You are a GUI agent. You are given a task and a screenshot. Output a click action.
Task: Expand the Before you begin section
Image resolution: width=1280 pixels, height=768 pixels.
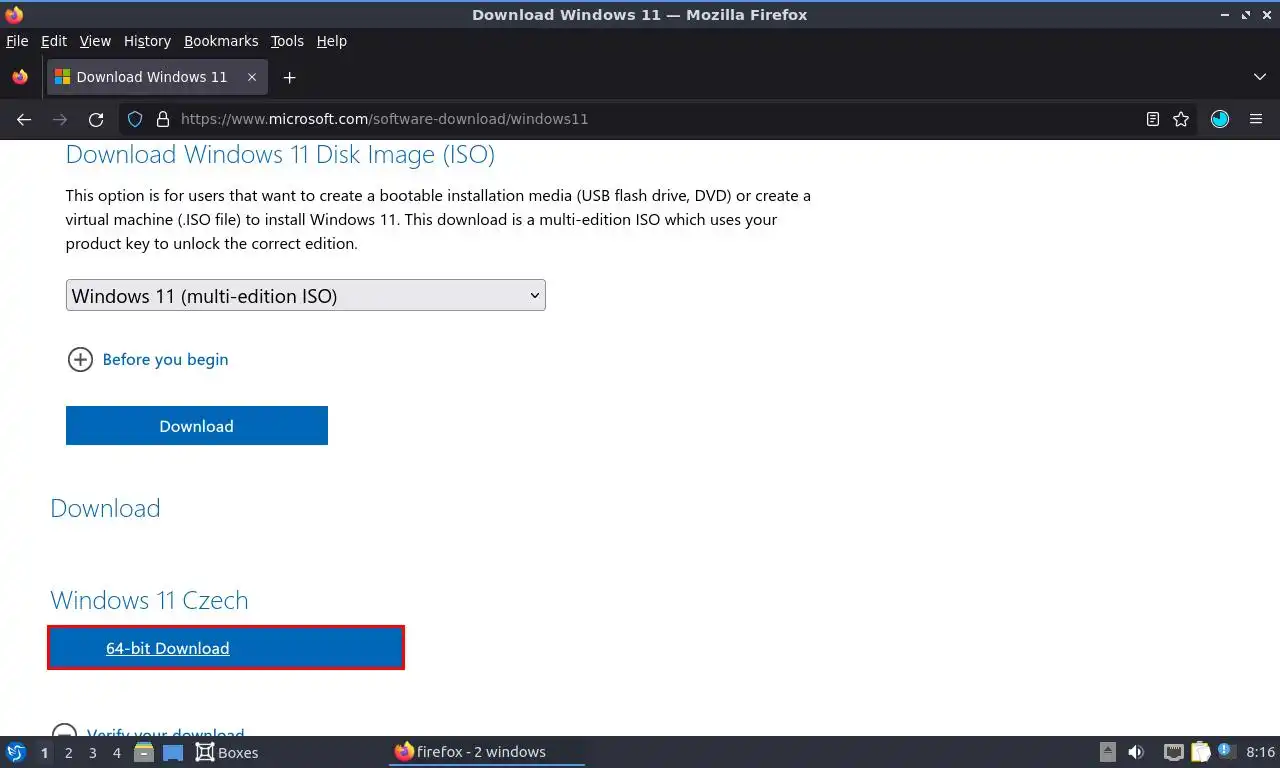click(x=148, y=359)
